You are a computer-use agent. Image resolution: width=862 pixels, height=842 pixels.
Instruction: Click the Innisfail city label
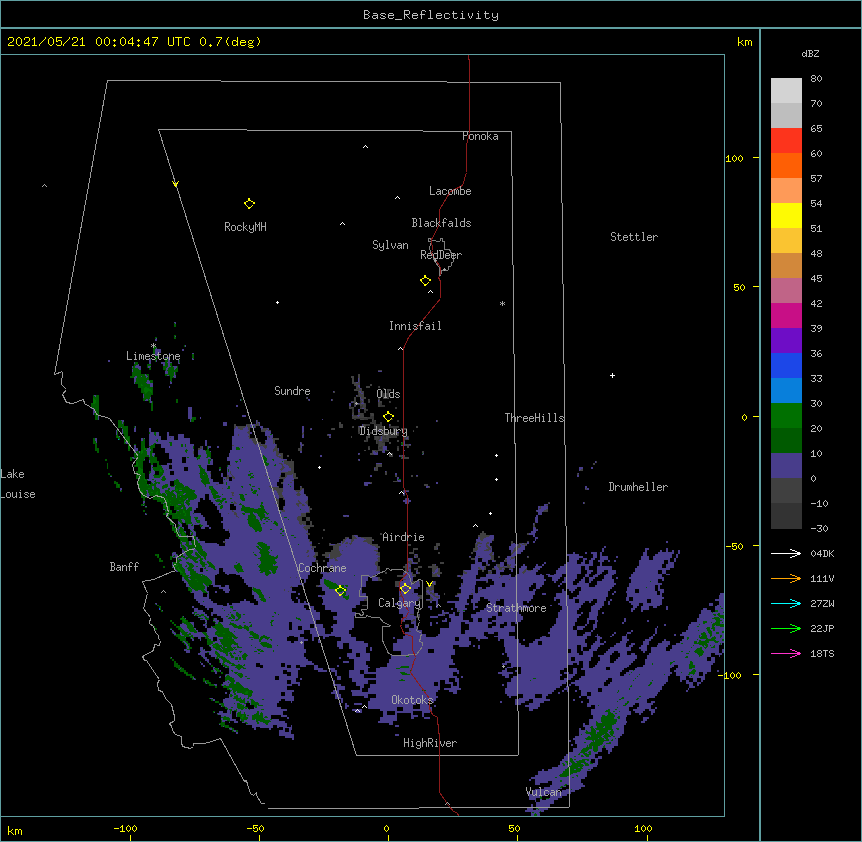pos(415,326)
